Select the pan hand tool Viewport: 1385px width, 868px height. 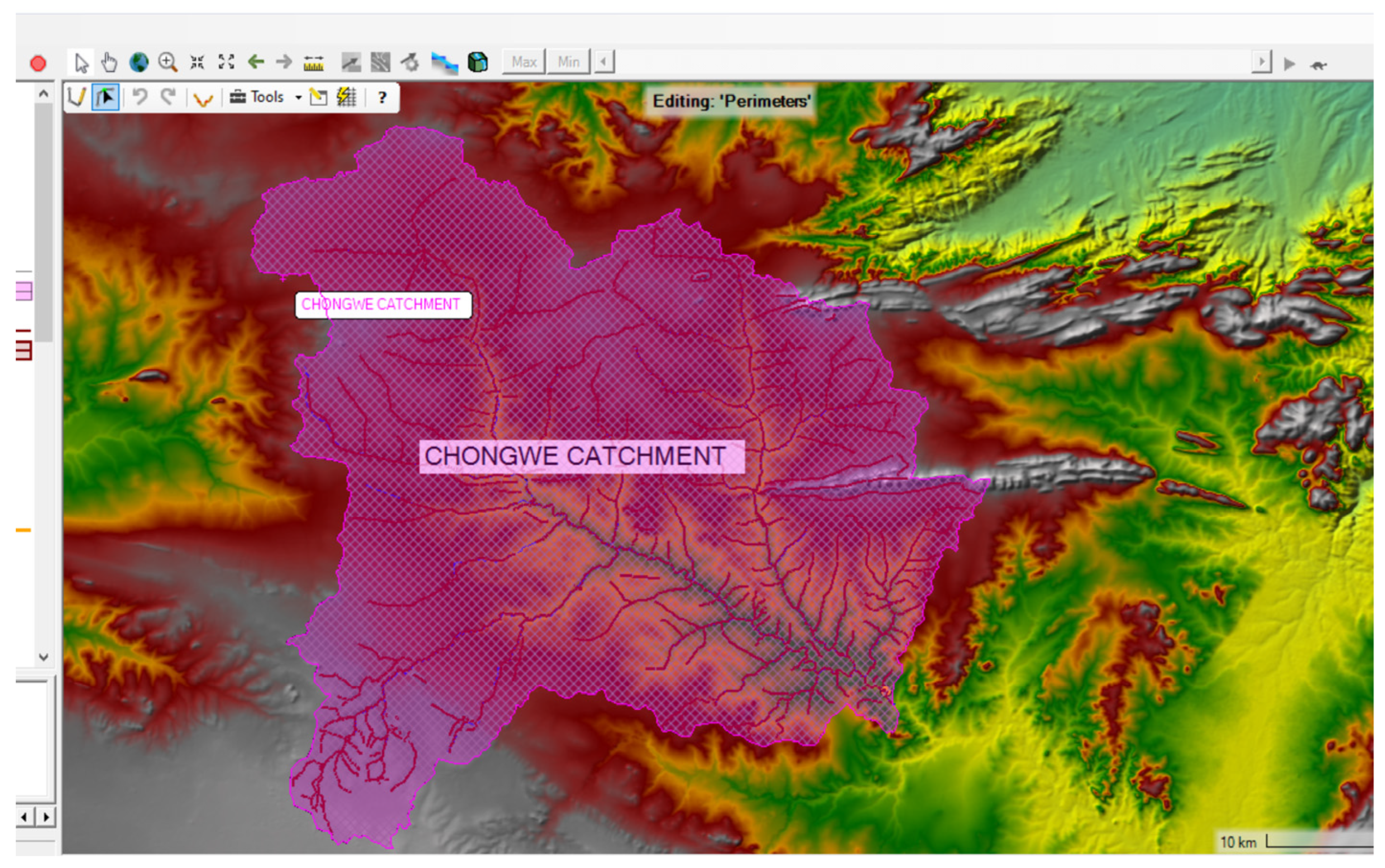pyautogui.click(x=109, y=62)
